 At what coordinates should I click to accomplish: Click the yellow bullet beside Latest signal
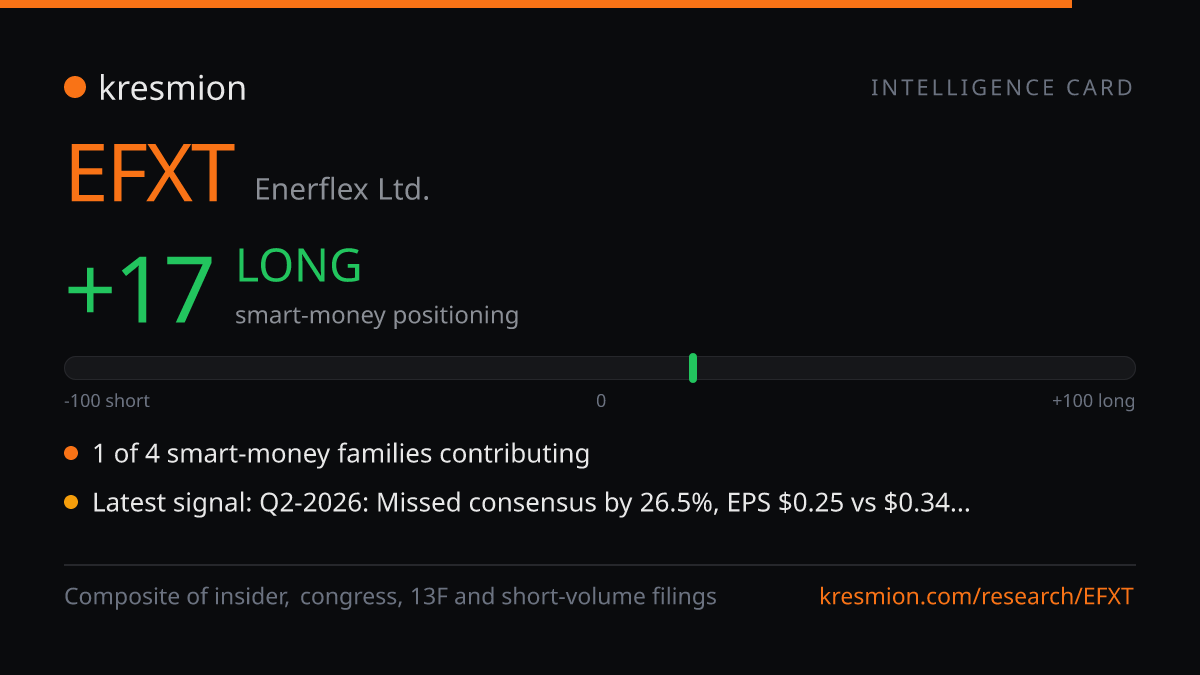tap(71, 503)
